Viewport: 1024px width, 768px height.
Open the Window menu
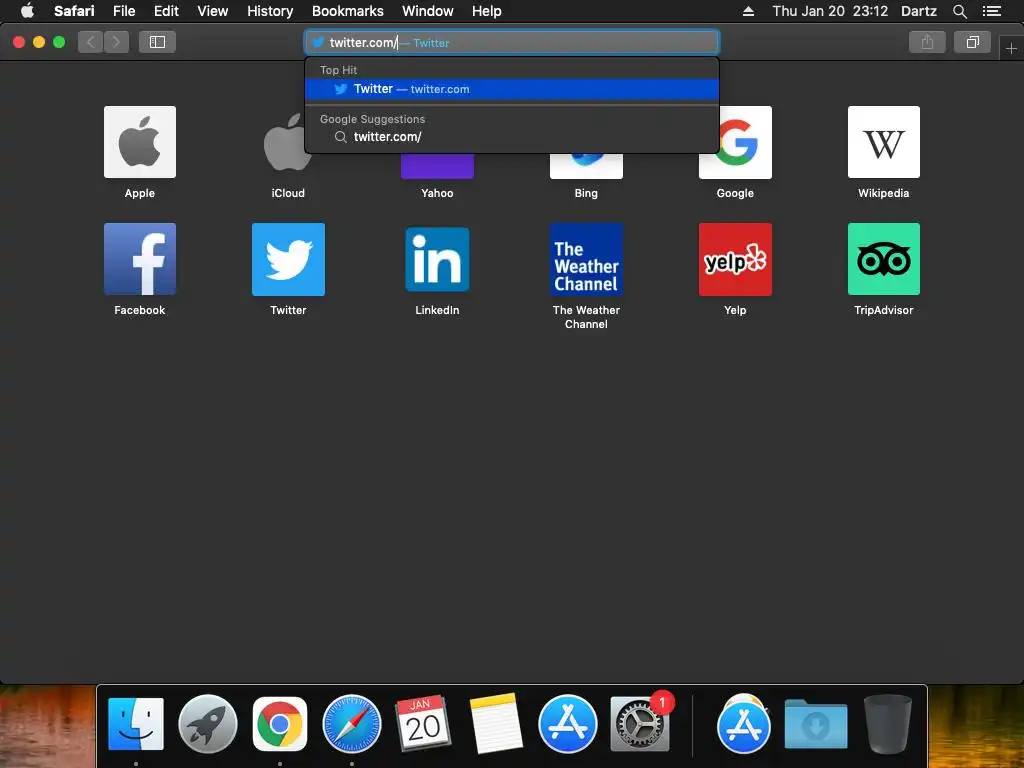pyautogui.click(x=428, y=11)
